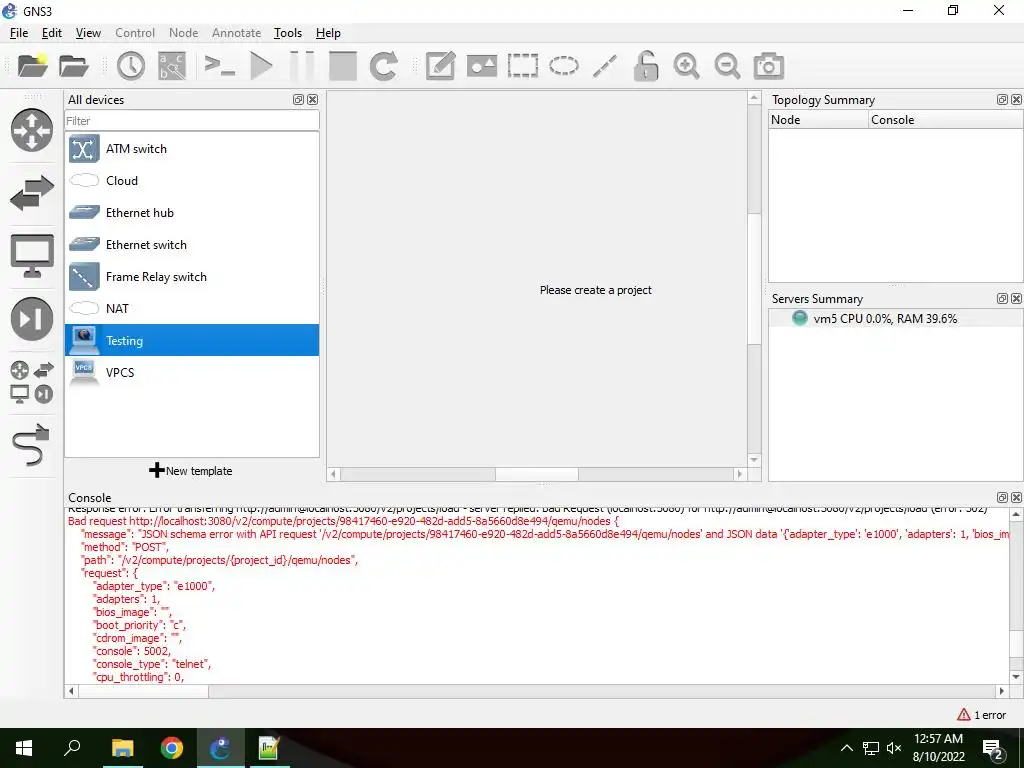Click the New blank project toolbar icon
Screen dimensions: 1024x768
point(32,65)
